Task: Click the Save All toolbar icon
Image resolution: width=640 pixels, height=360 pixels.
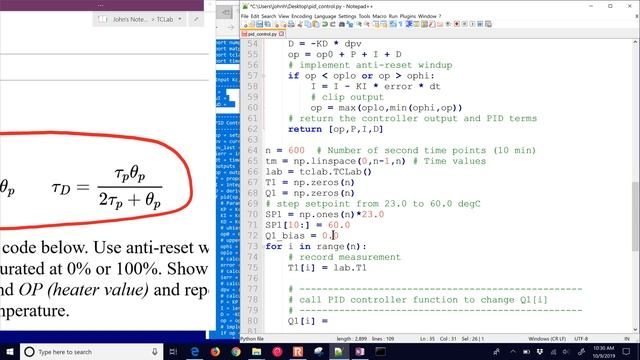Action: (267, 24)
